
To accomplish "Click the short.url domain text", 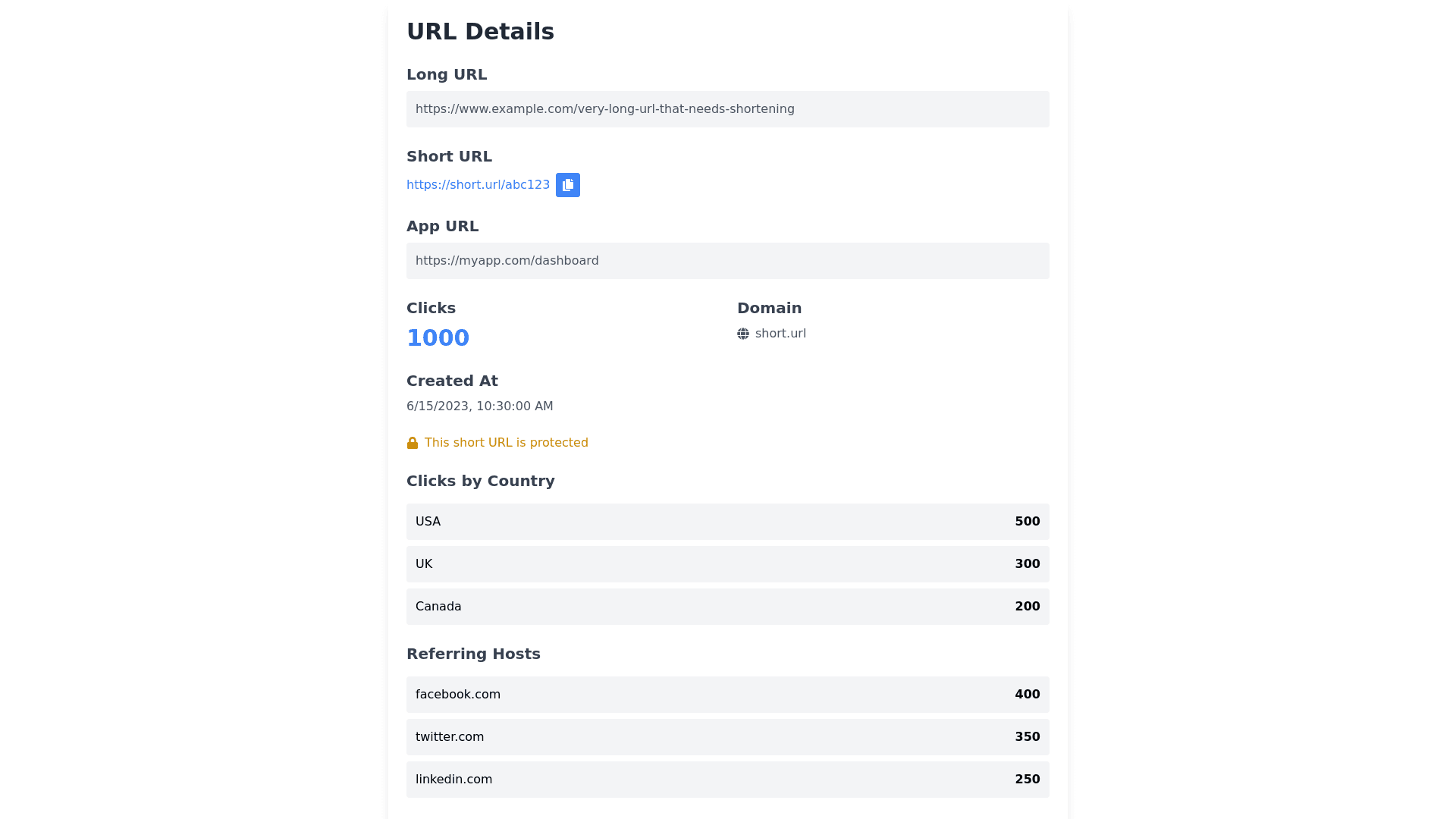I will (780, 334).
